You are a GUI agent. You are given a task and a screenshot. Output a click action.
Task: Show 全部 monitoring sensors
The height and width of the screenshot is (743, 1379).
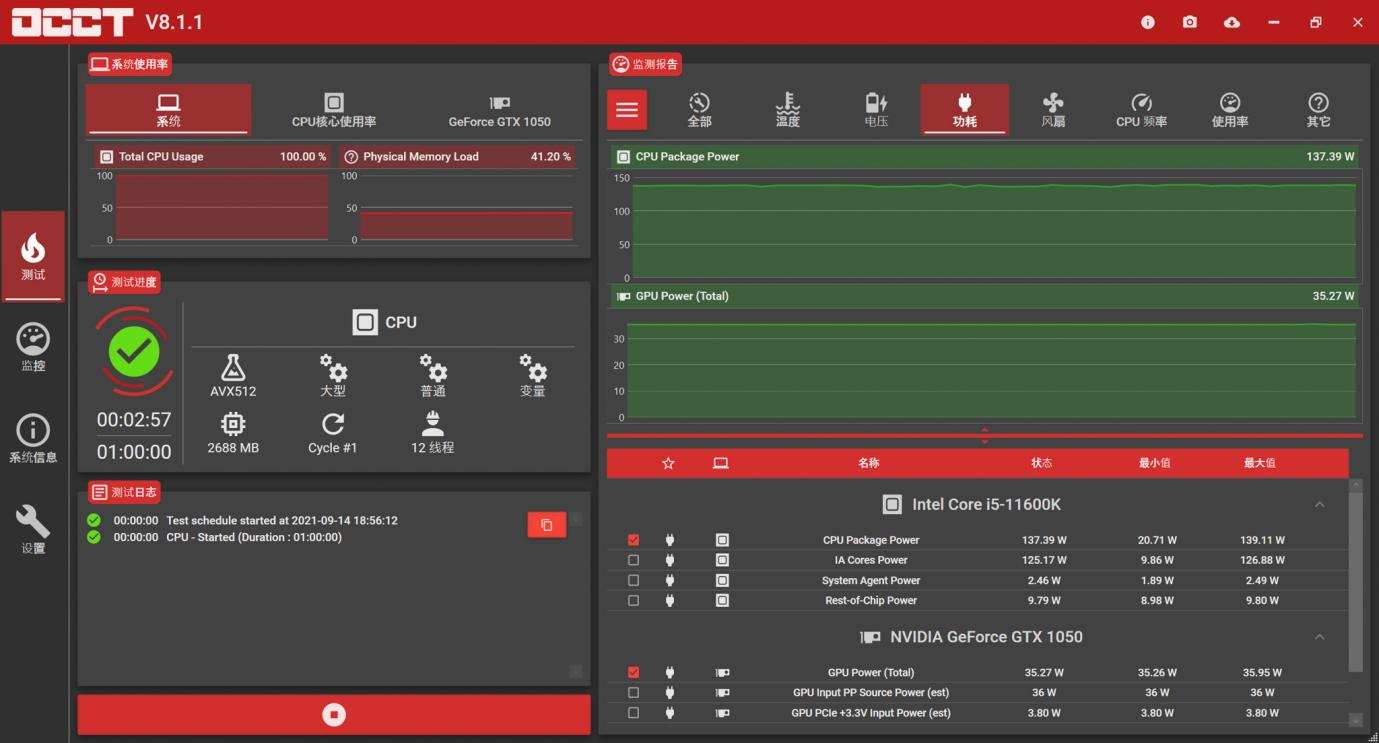[699, 110]
